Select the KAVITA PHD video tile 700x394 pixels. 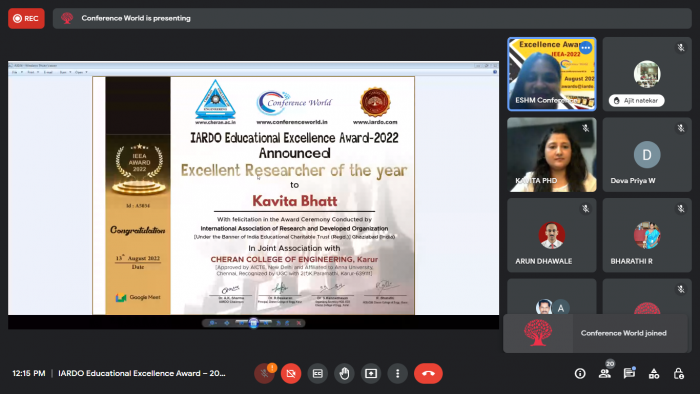coord(552,155)
